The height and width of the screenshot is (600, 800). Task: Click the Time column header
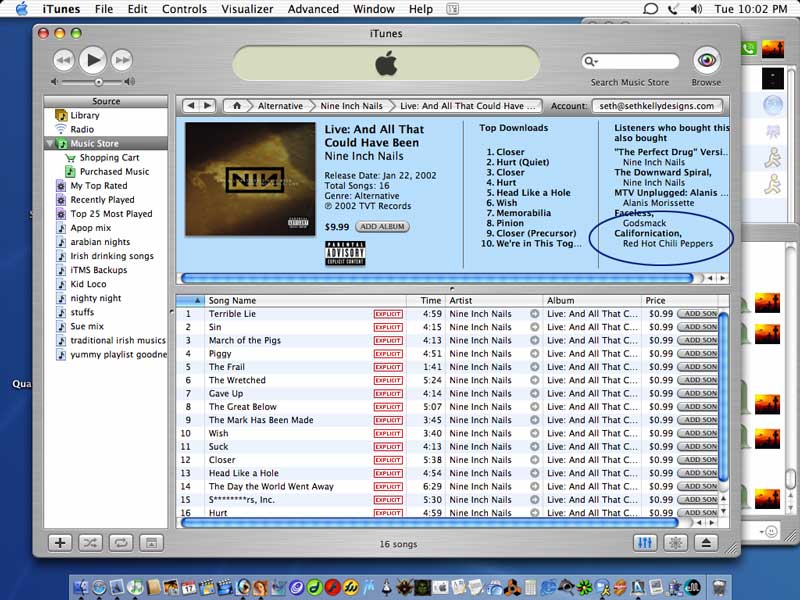(426, 301)
